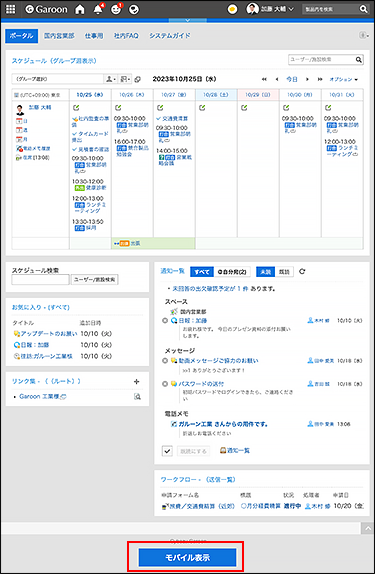Screen dimensions: 375x574
Task: Show 既読 notifications
Action: tap(284, 272)
